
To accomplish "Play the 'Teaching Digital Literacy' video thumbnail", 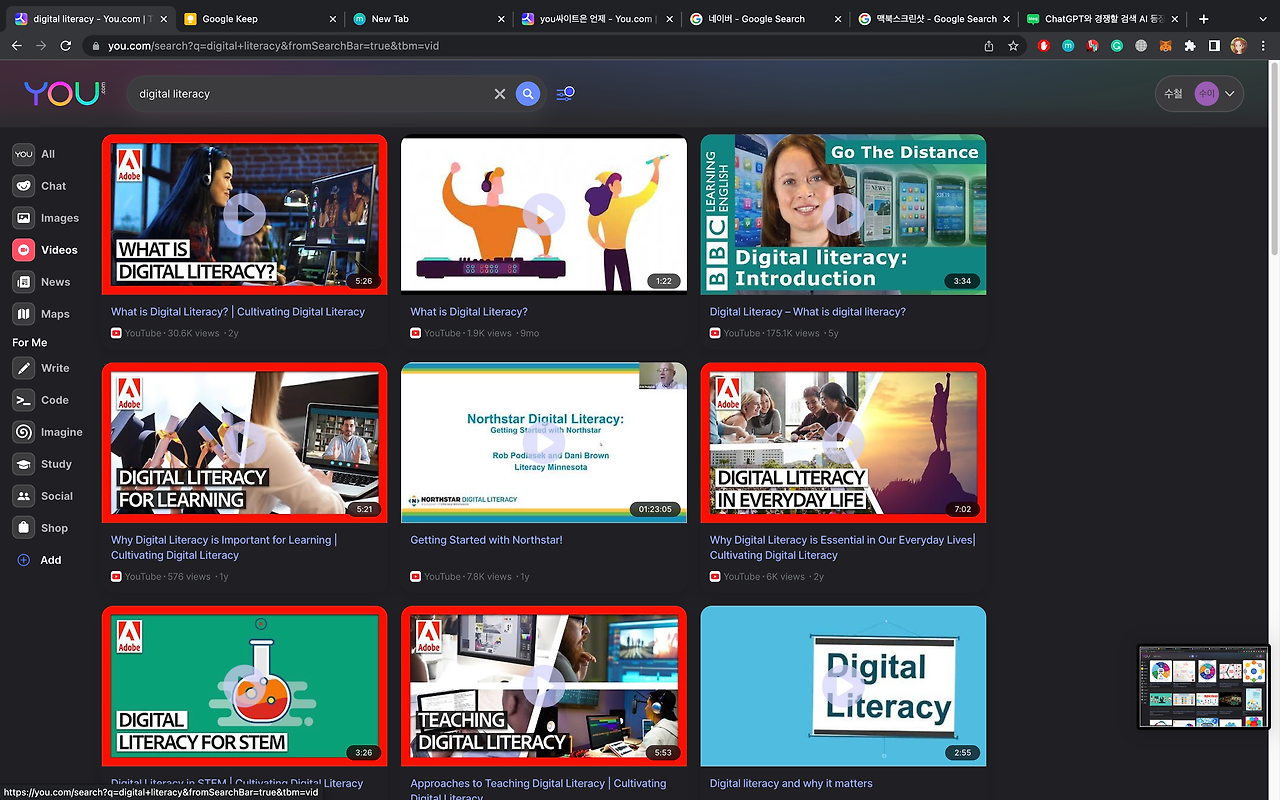I will (x=544, y=686).
